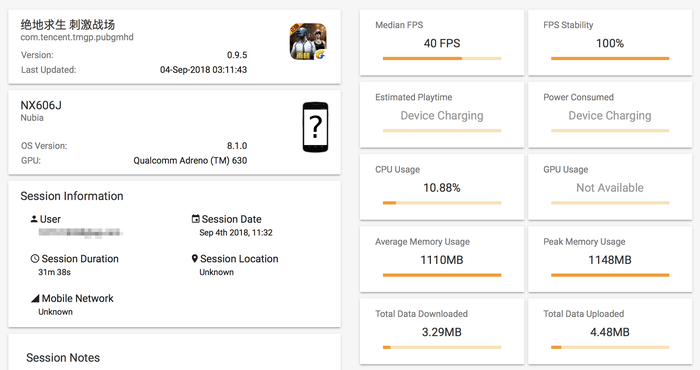Select the Estimated Playtime card

coord(442,115)
